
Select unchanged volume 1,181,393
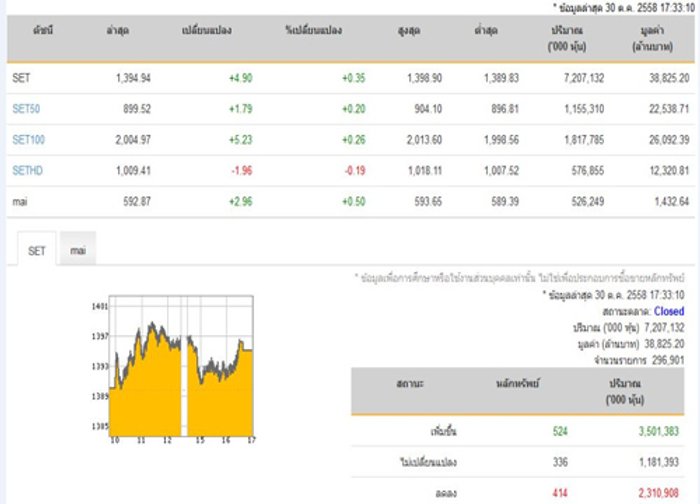pyautogui.click(x=658, y=462)
